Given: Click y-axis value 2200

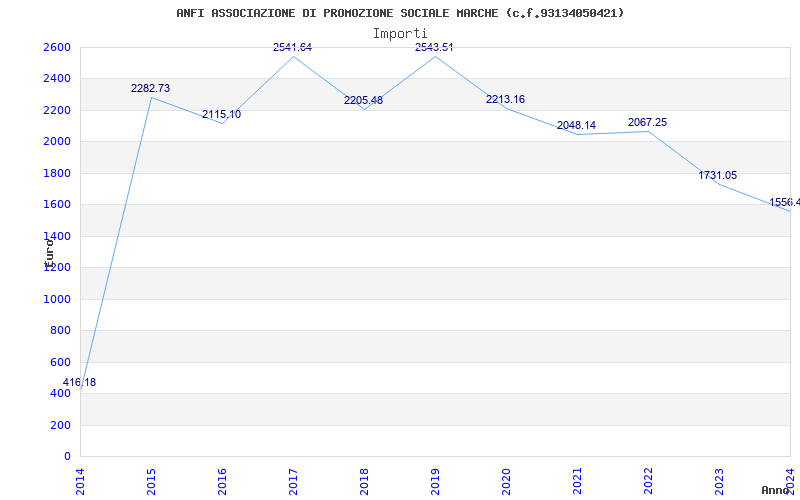Looking at the screenshot, I should click(x=57, y=110).
